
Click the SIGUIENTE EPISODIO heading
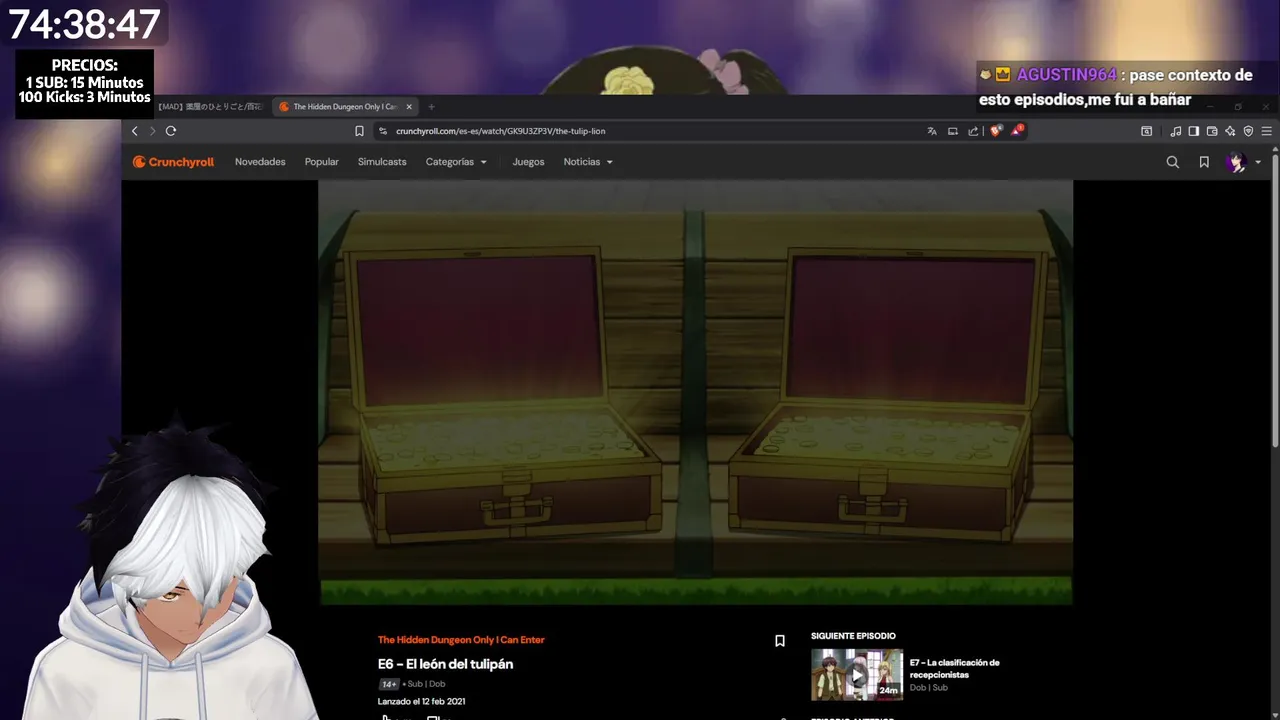tap(853, 636)
